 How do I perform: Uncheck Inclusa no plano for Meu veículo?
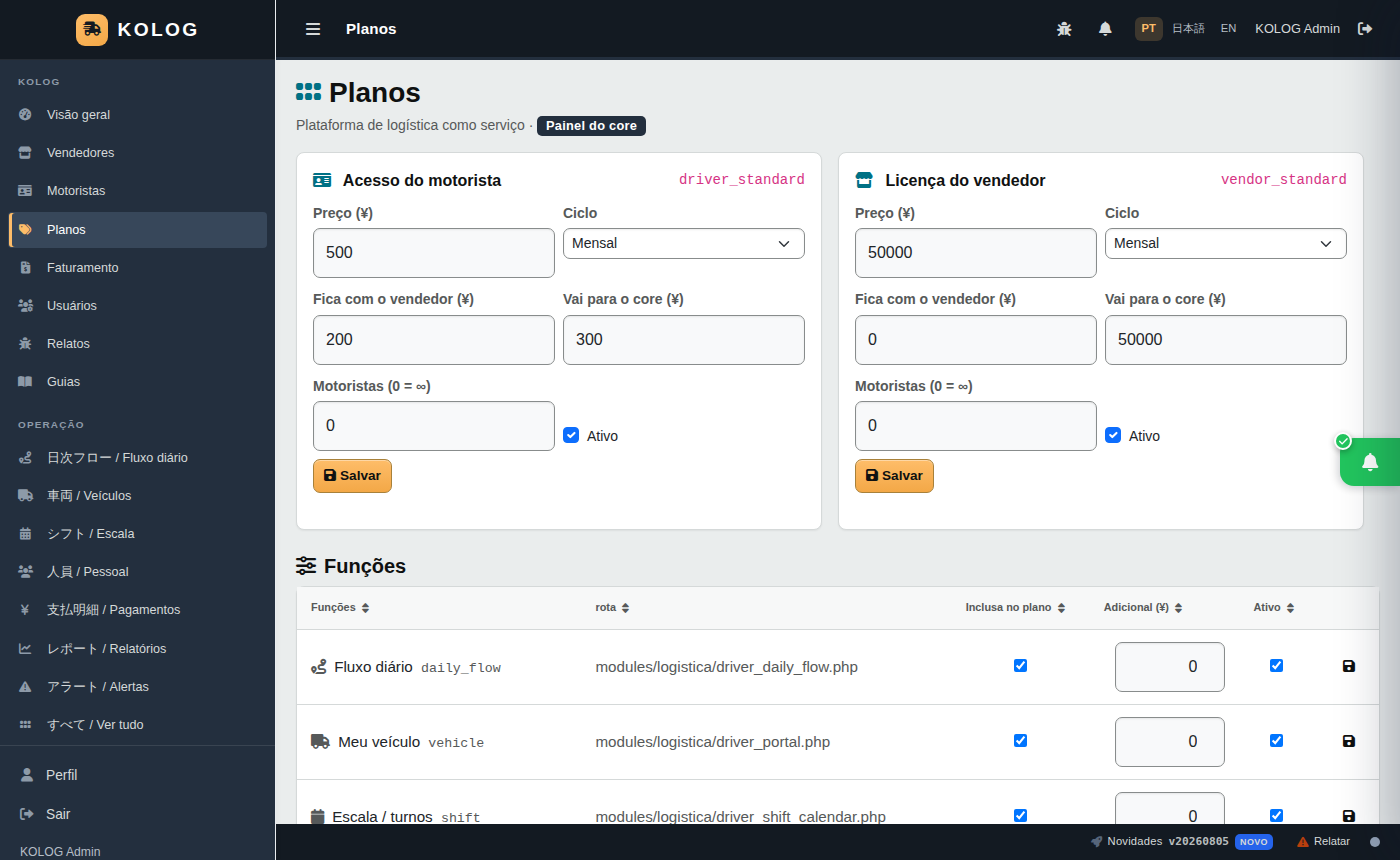(1020, 740)
